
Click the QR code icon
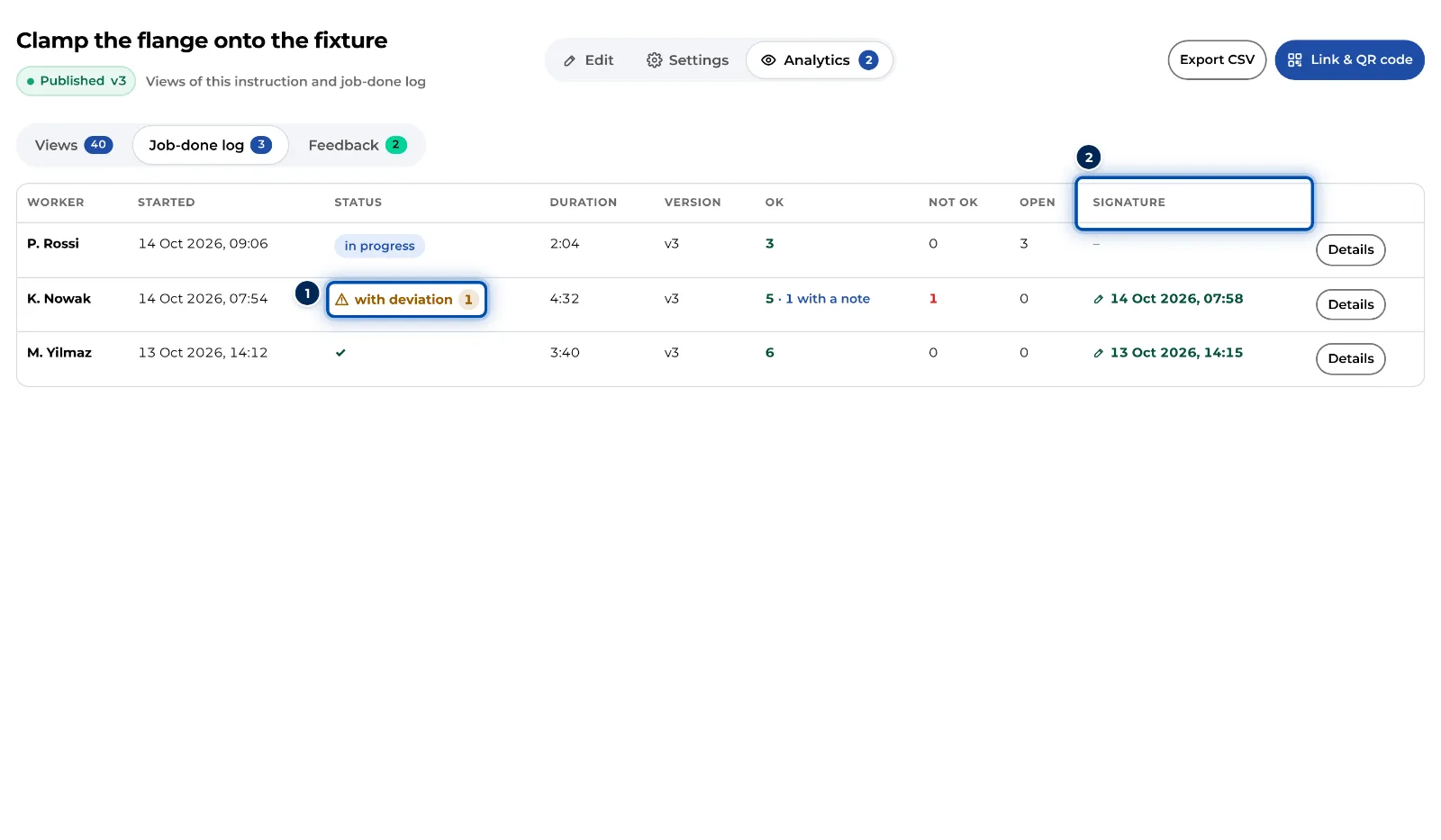click(1294, 59)
